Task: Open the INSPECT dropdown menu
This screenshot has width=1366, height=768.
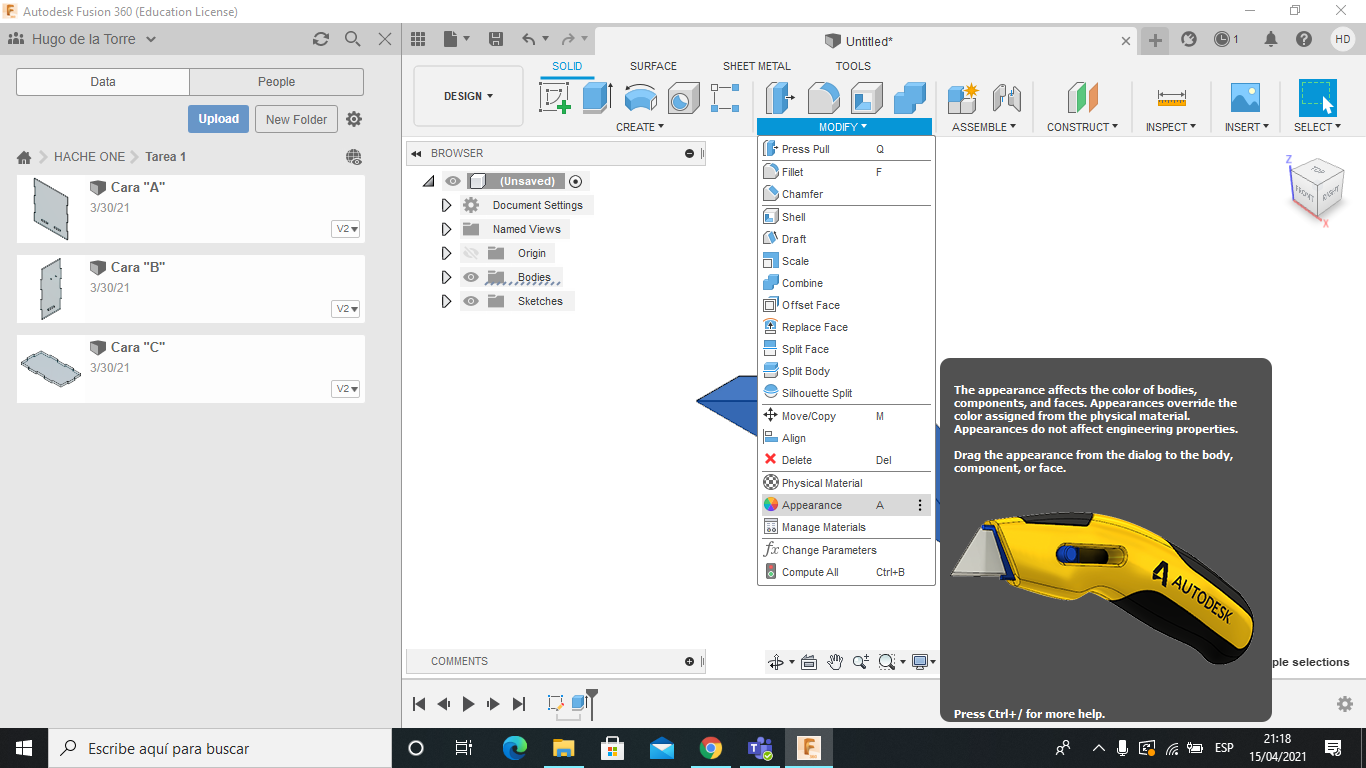Action: coord(1171,127)
